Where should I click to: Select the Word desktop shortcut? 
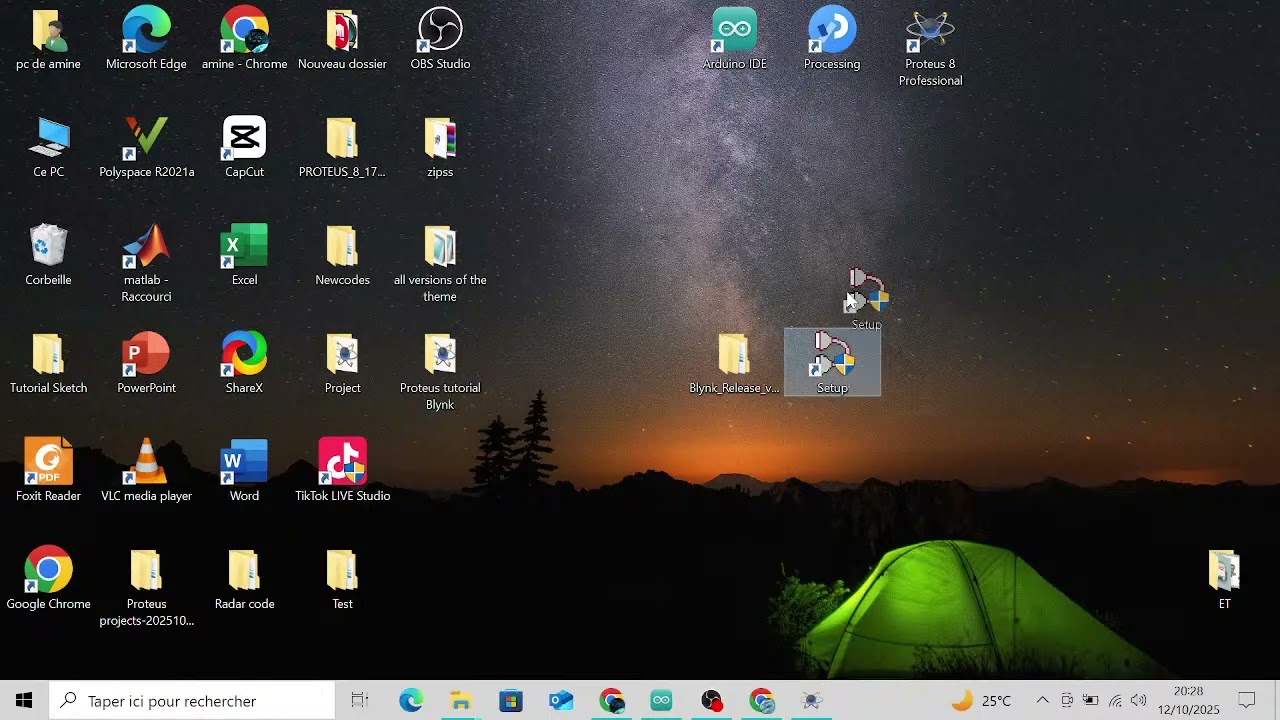(x=244, y=472)
